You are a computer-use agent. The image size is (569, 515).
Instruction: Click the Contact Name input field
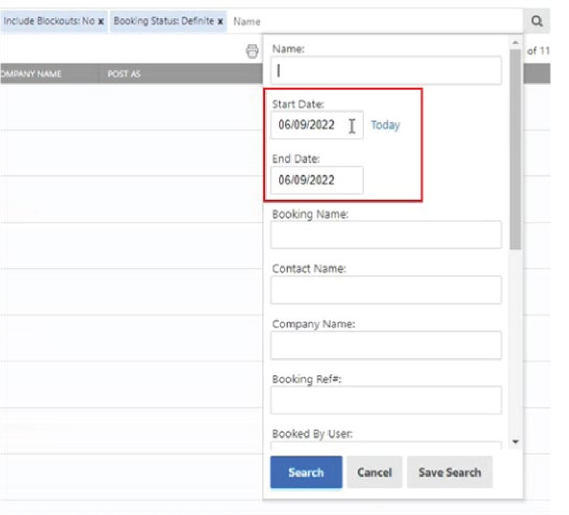(x=386, y=290)
